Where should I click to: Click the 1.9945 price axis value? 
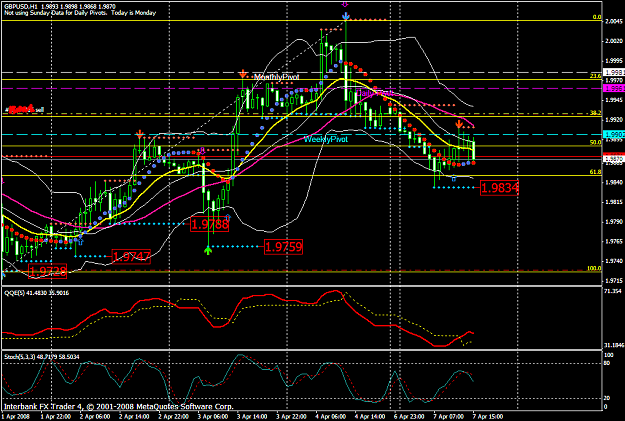[x=614, y=100]
